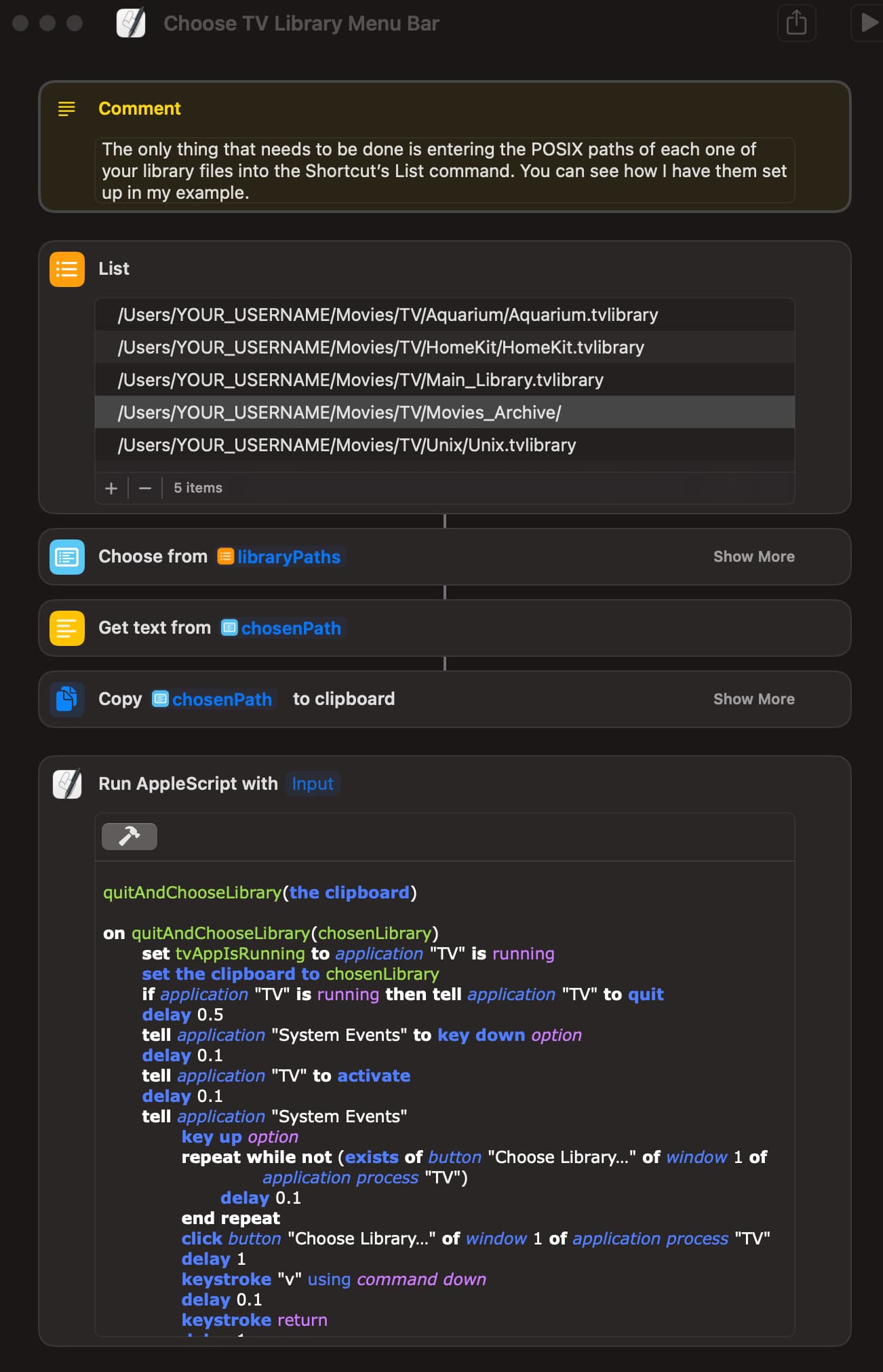Show More options for Copy to clipboard action
This screenshot has width=883, height=1372.
pyautogui.click(x=754, y=700)
